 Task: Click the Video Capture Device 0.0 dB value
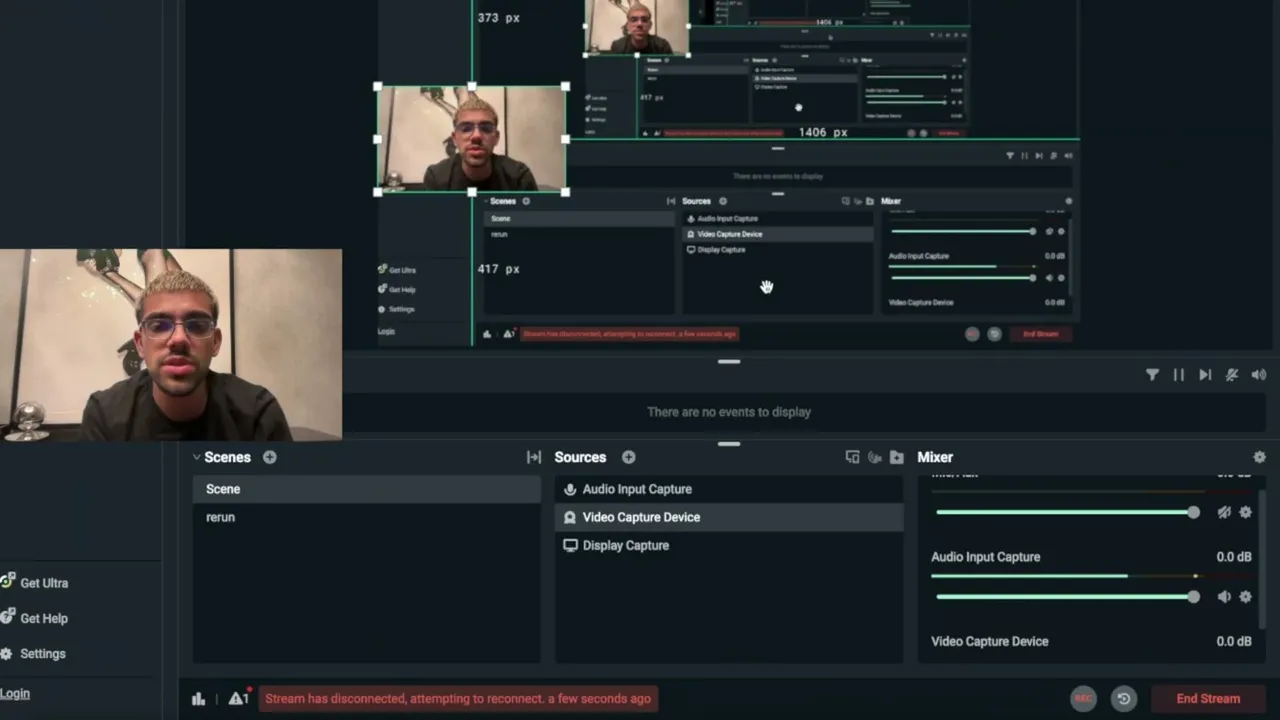(x=1234, y=641)
